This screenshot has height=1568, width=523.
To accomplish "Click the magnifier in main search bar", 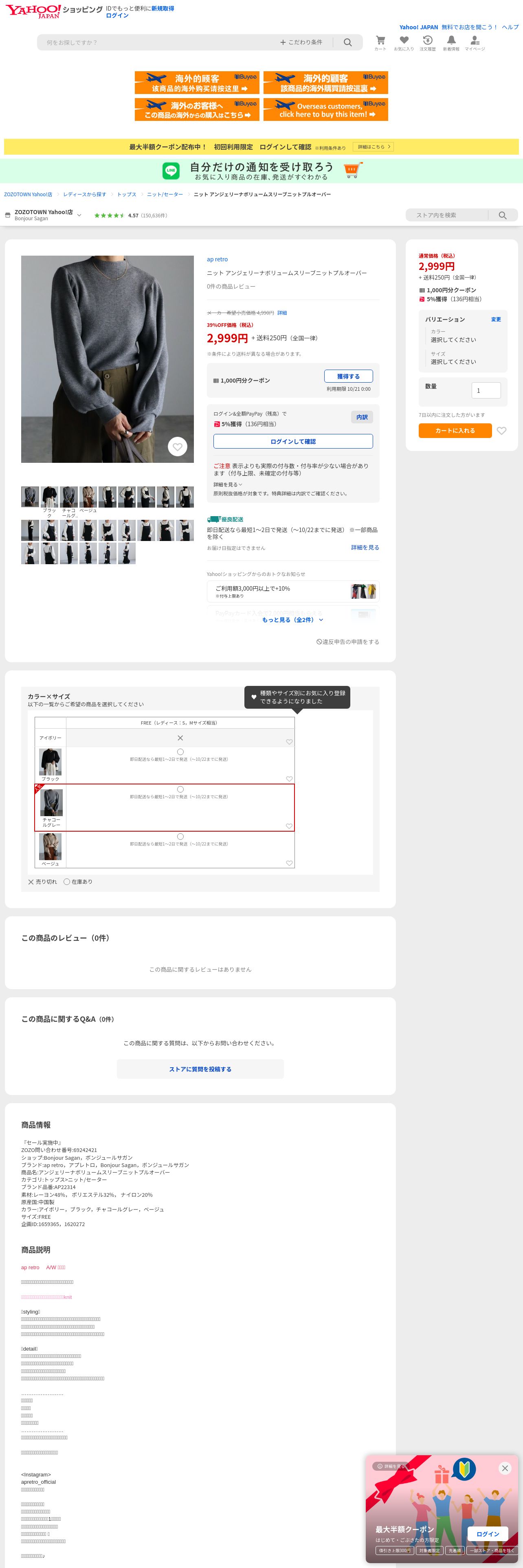I will (348, 43).
